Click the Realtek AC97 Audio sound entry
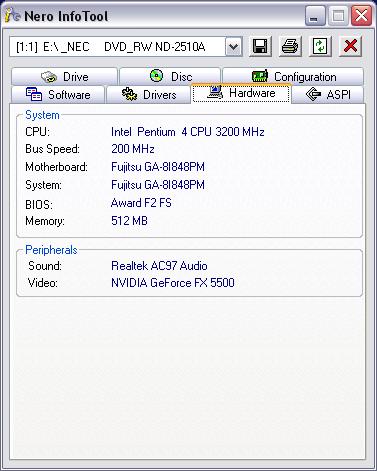Screen dimensions: 377x471 (x=159, y=266)
